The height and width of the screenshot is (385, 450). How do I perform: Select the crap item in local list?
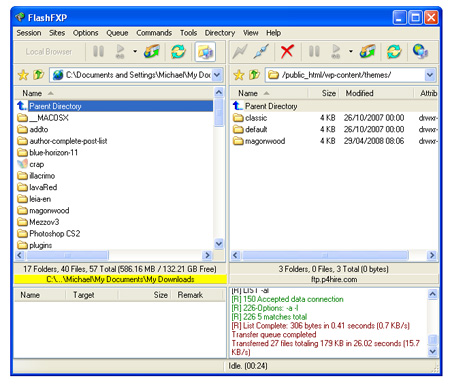pos(31,164)
